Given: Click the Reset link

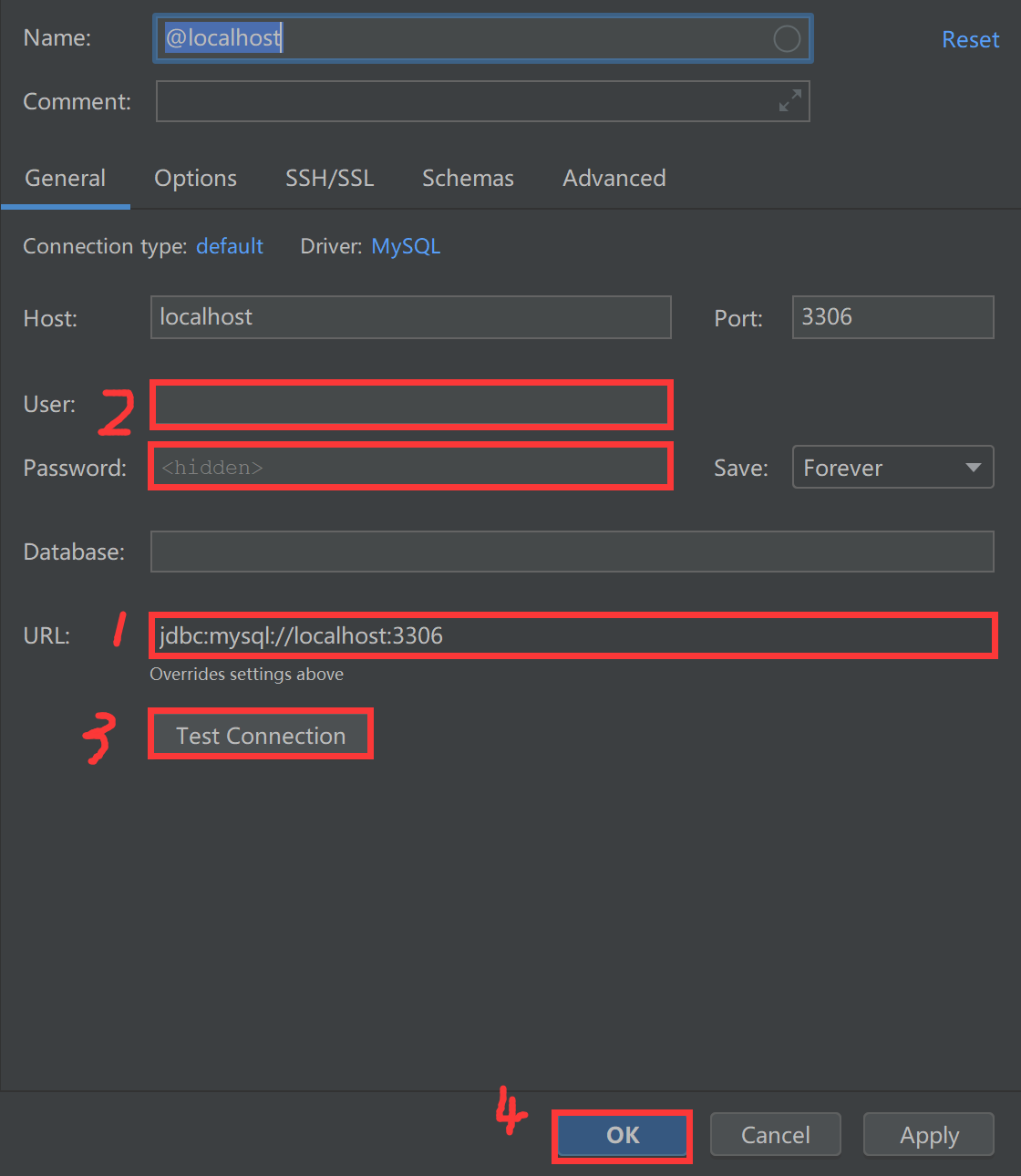Looking at the screenshot, I should point(970,39).
